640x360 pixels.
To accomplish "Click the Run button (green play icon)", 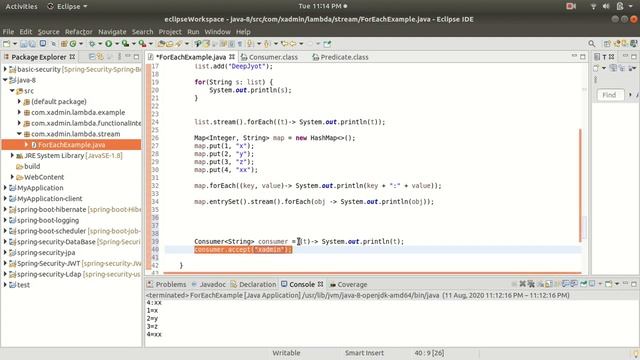I will (109, 43).
